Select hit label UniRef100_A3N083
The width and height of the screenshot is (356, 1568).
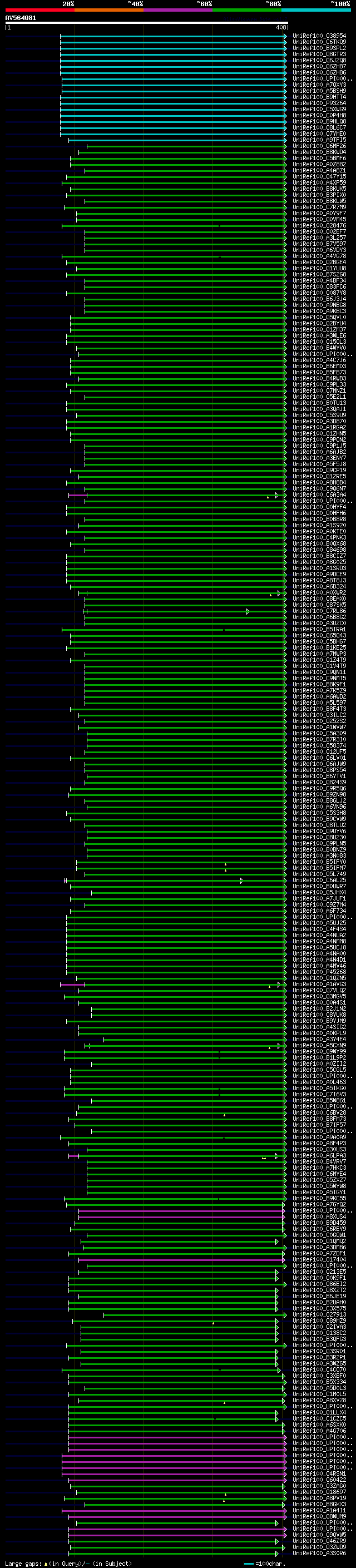pos(319,856)
